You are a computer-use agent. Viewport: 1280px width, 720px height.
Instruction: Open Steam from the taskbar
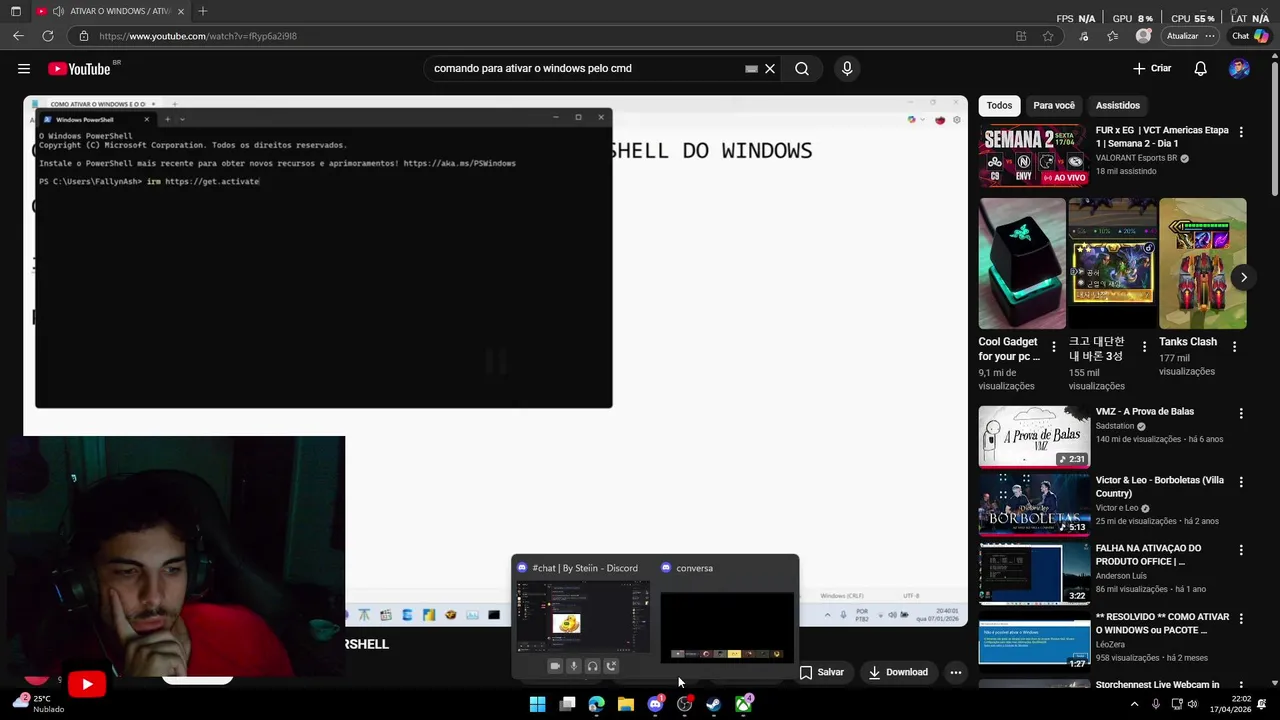pyautogui.click(x=714, y=704)
